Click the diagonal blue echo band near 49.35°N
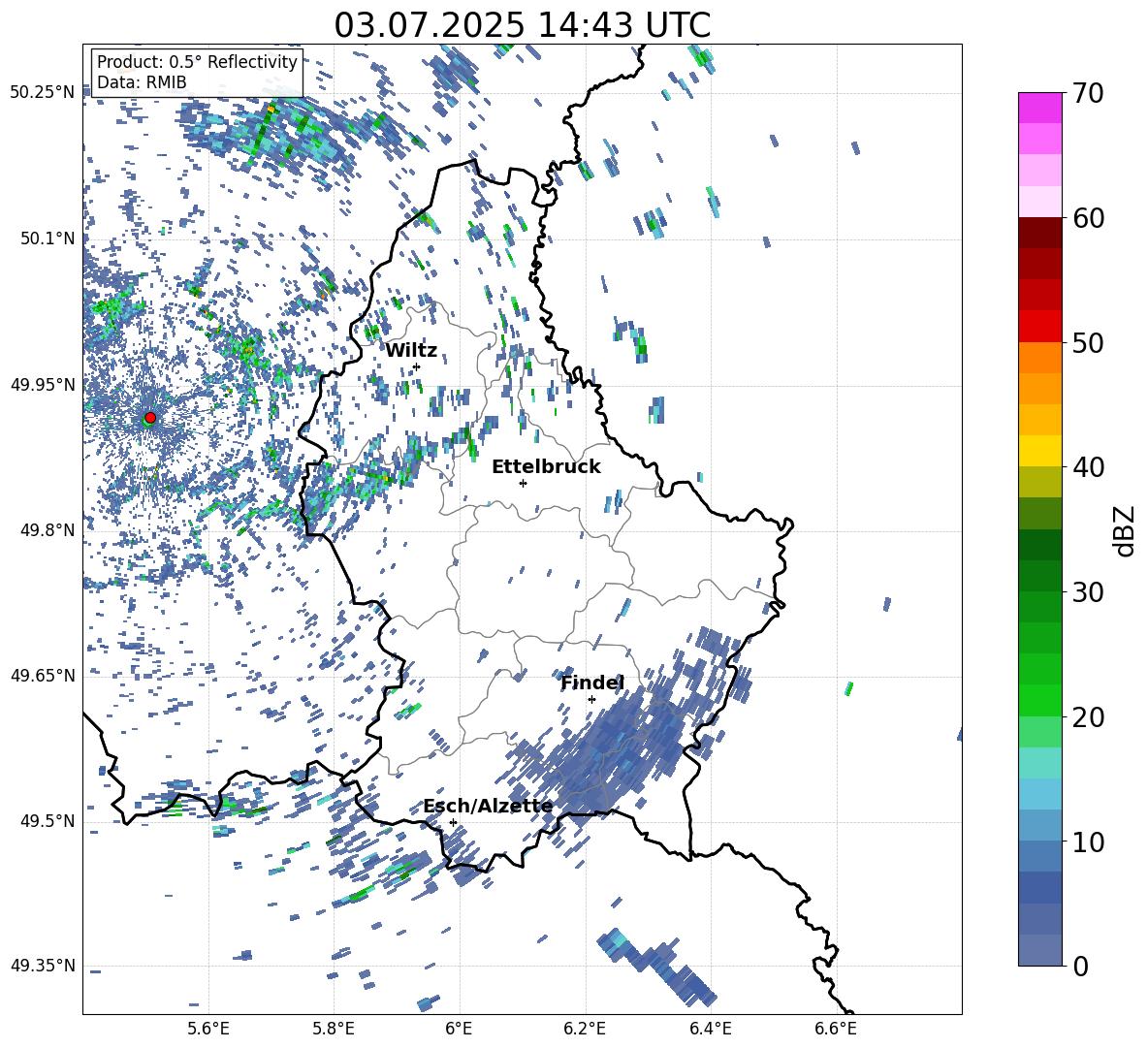 pos(656,966)
